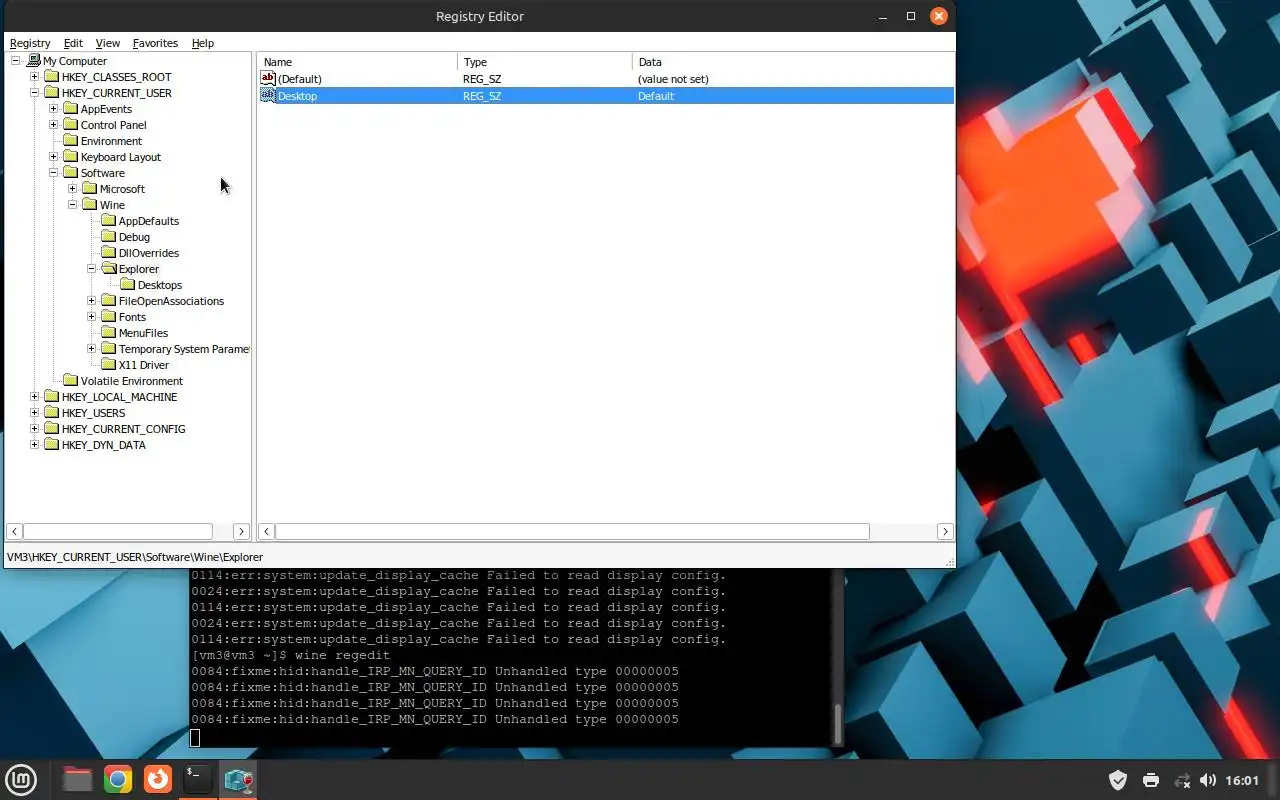Click the DllOverrides folder icon

[x=109, y=253]
